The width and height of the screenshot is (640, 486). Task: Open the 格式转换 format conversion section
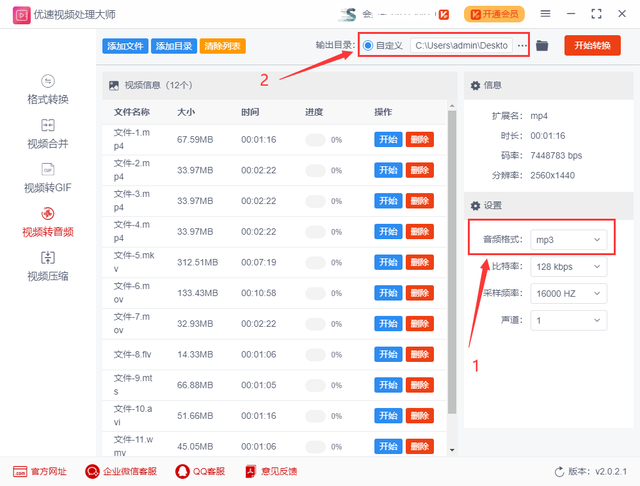(x=48, y=90)
